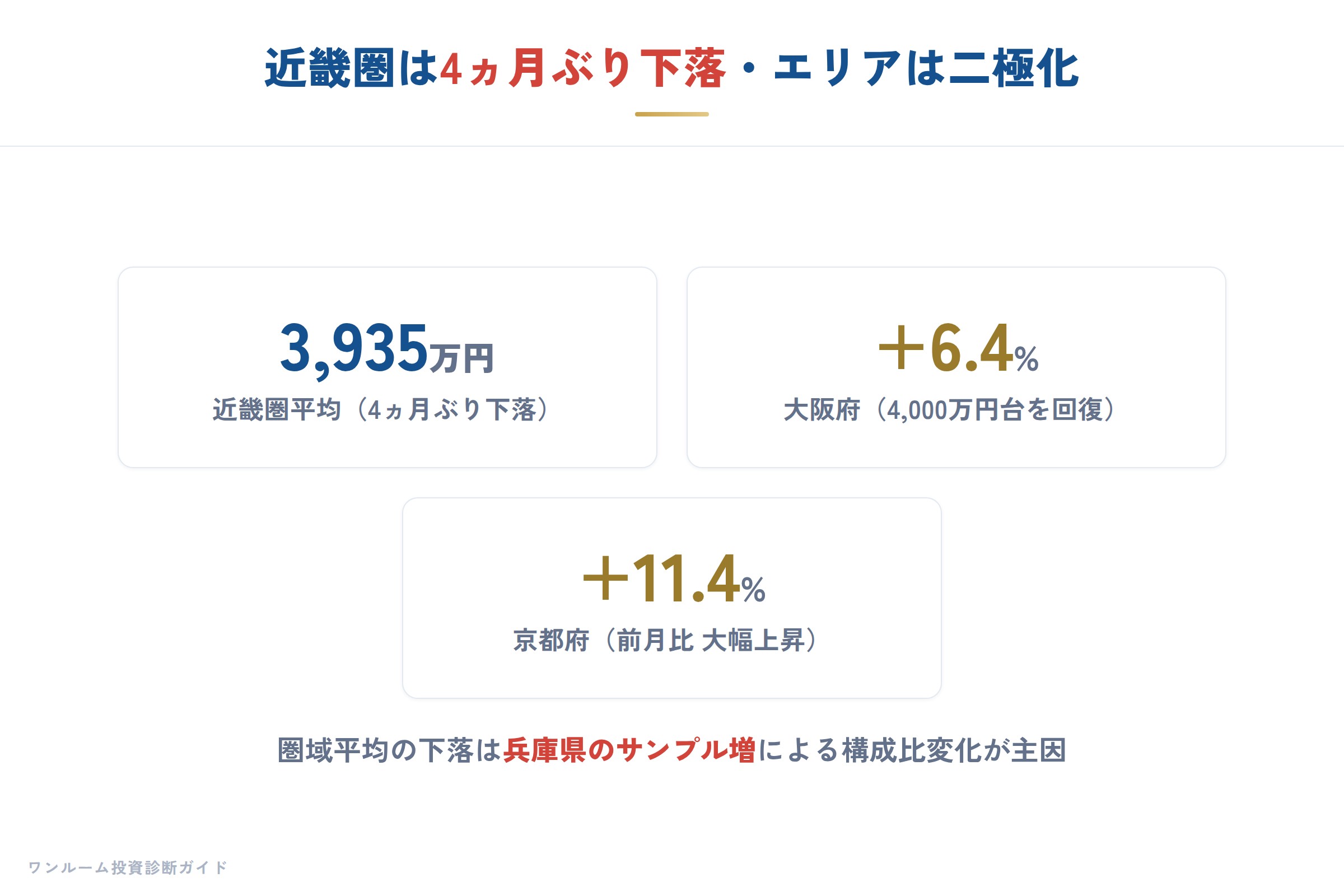Select the Osaka prefecture stat card
This screenshot has height=896, width=1344.
pyautogui.click(x=956, y=367)
